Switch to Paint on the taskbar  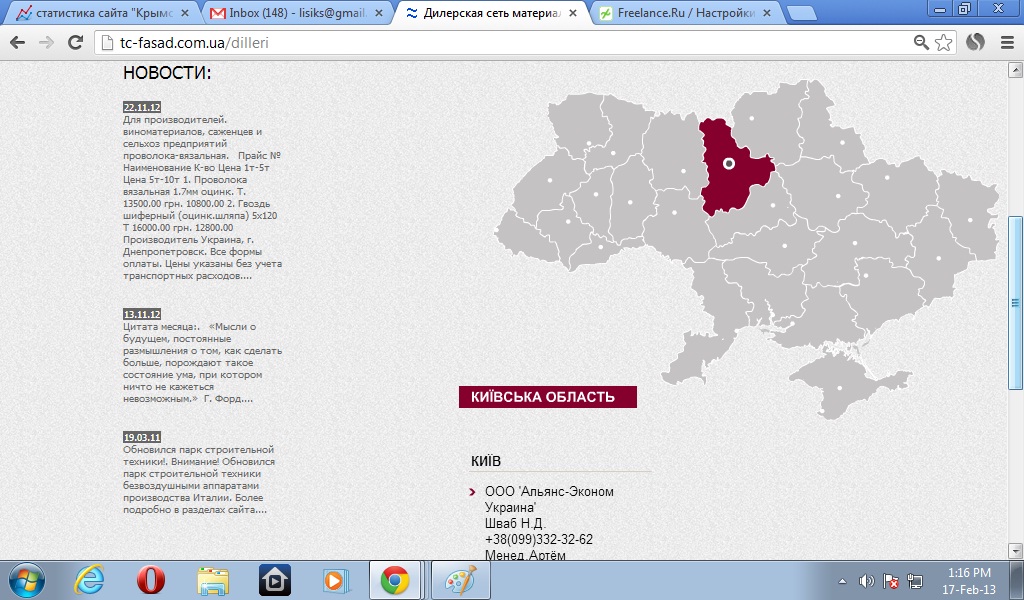point(461,580)
